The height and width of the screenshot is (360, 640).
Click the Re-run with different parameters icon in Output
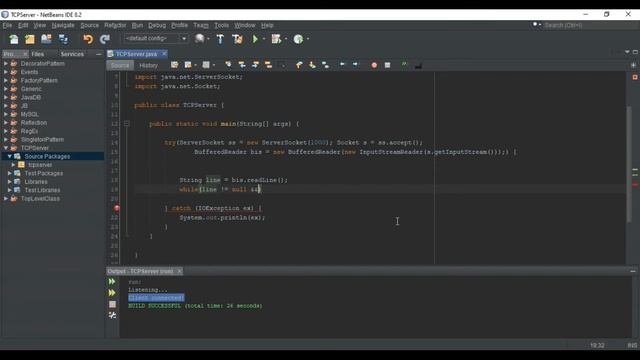pyautogui.click(x=112, y=293)
